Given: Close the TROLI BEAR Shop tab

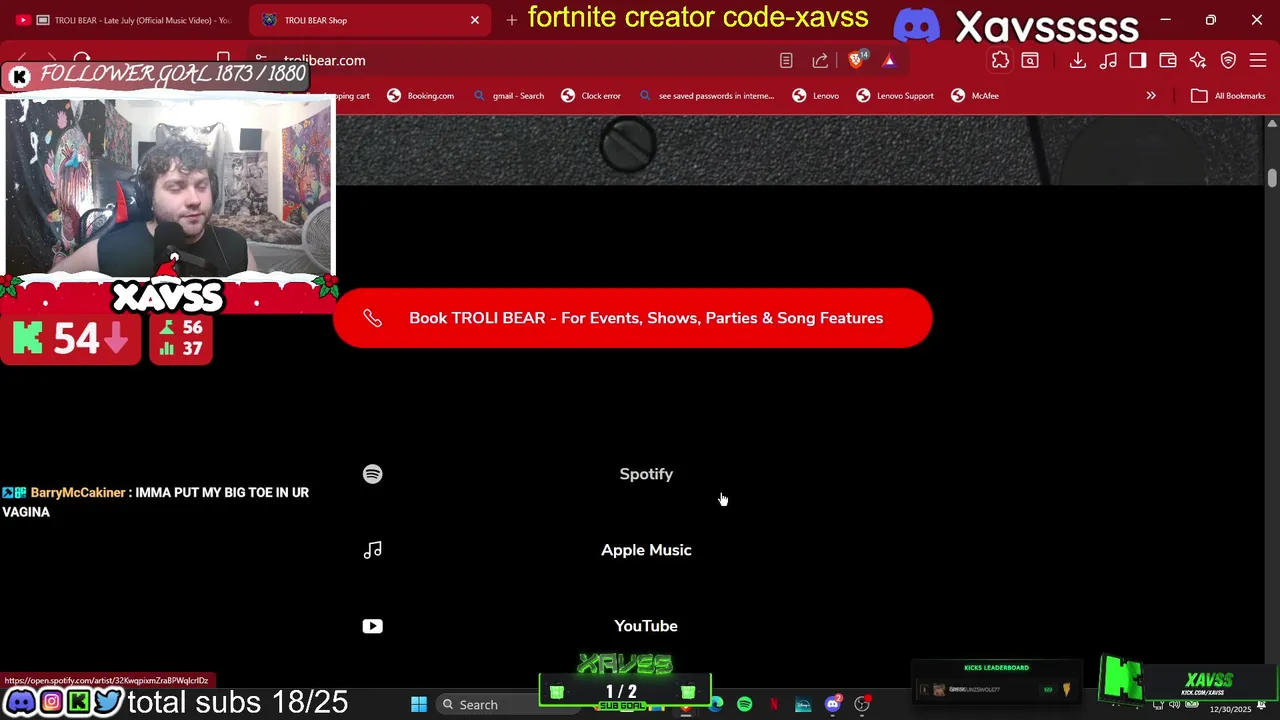Looking at the screenshot, I should pos(475,20).
